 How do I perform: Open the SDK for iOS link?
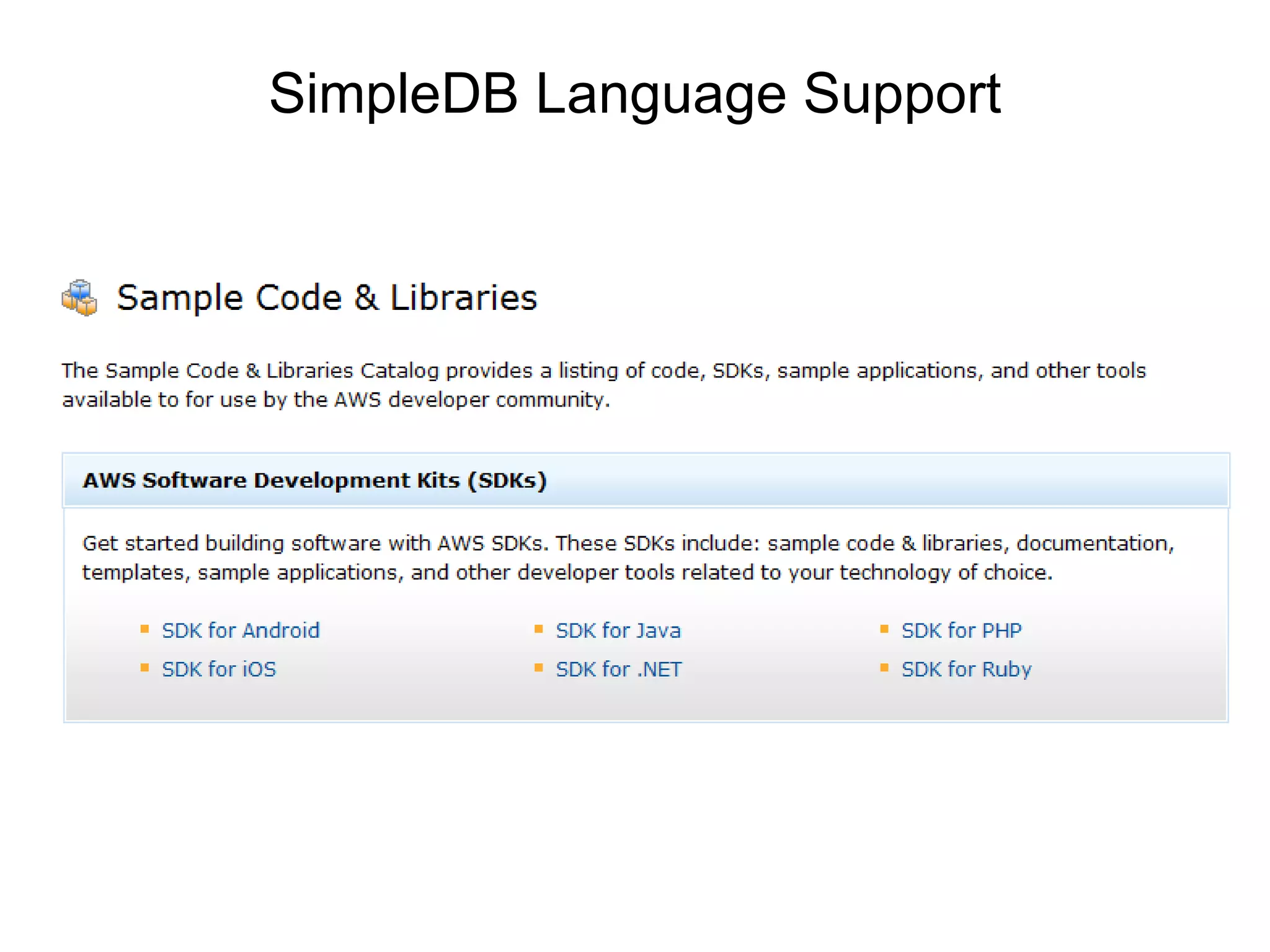(219, 669)
